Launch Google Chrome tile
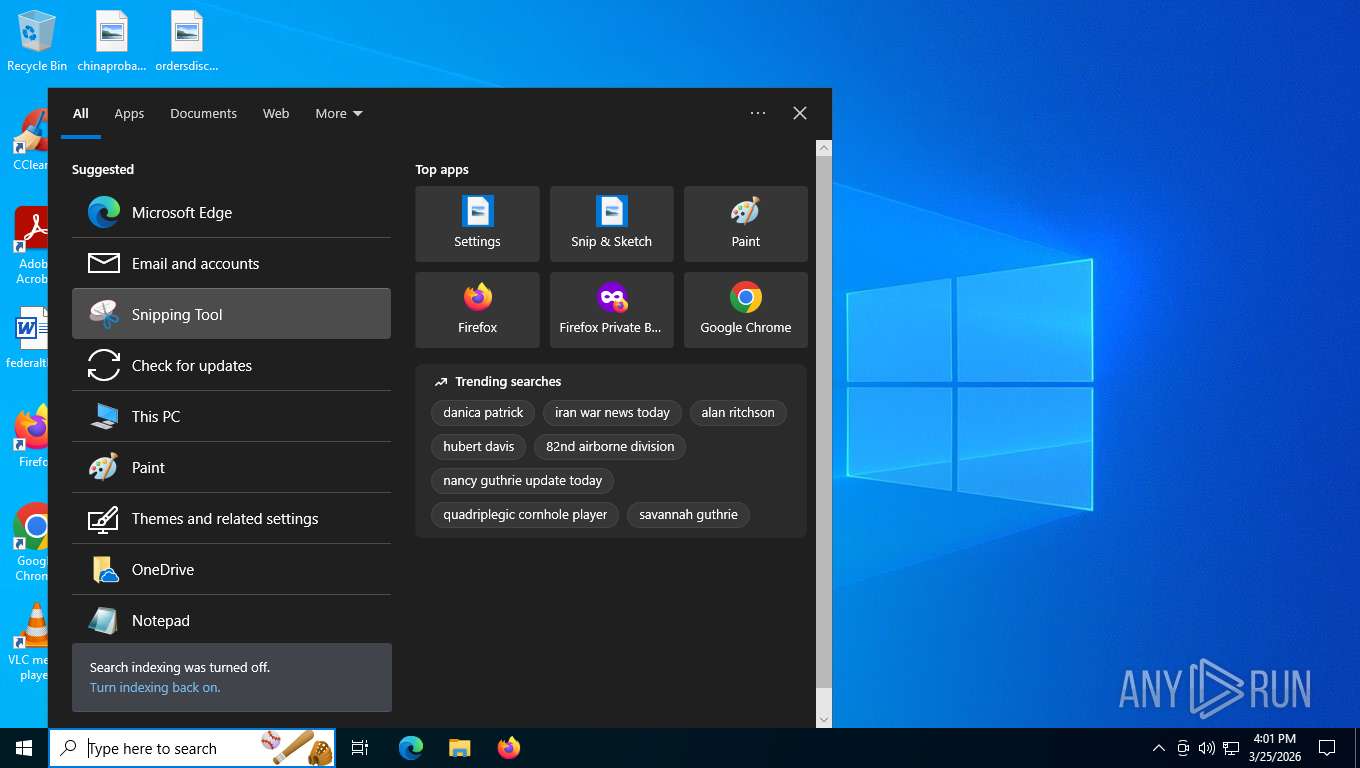1360x768 pixels. pyautogui.click(x=745, y=310)
